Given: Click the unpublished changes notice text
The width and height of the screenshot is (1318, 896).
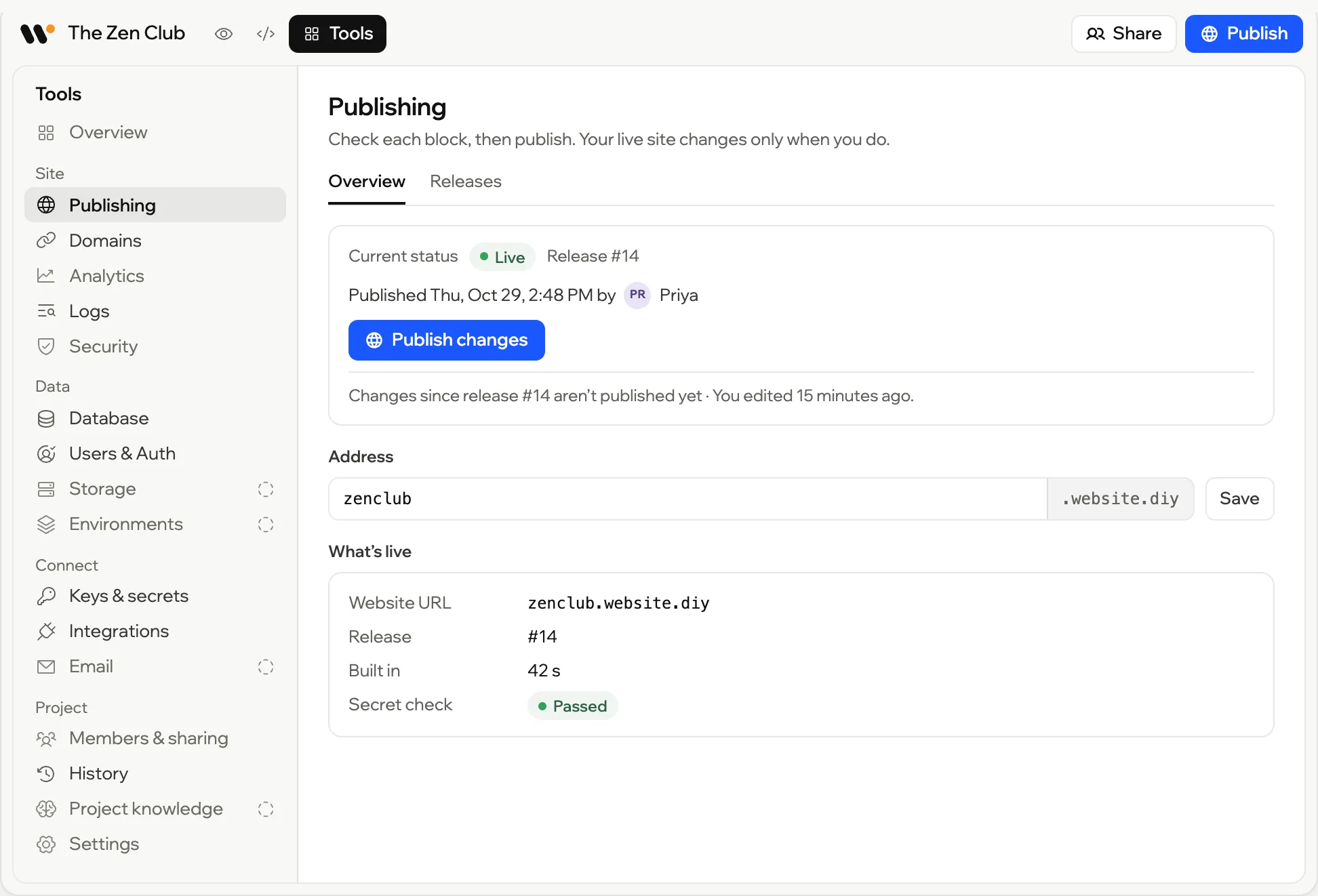Looking at the screenshot, I should coord(631,396).
